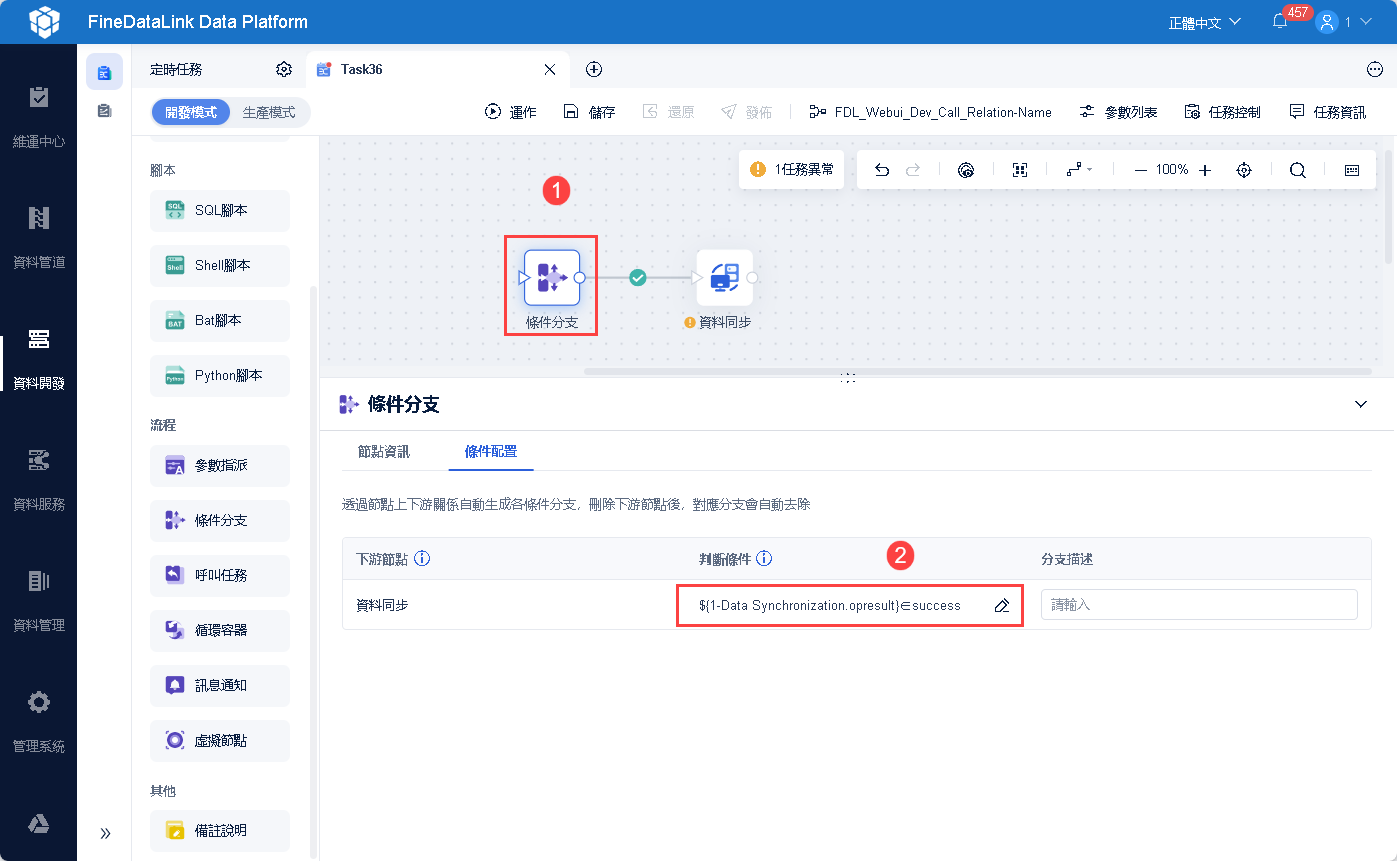Open the 維運中心 section in the left navigation

pyautogui.click(x=39, y=117)
